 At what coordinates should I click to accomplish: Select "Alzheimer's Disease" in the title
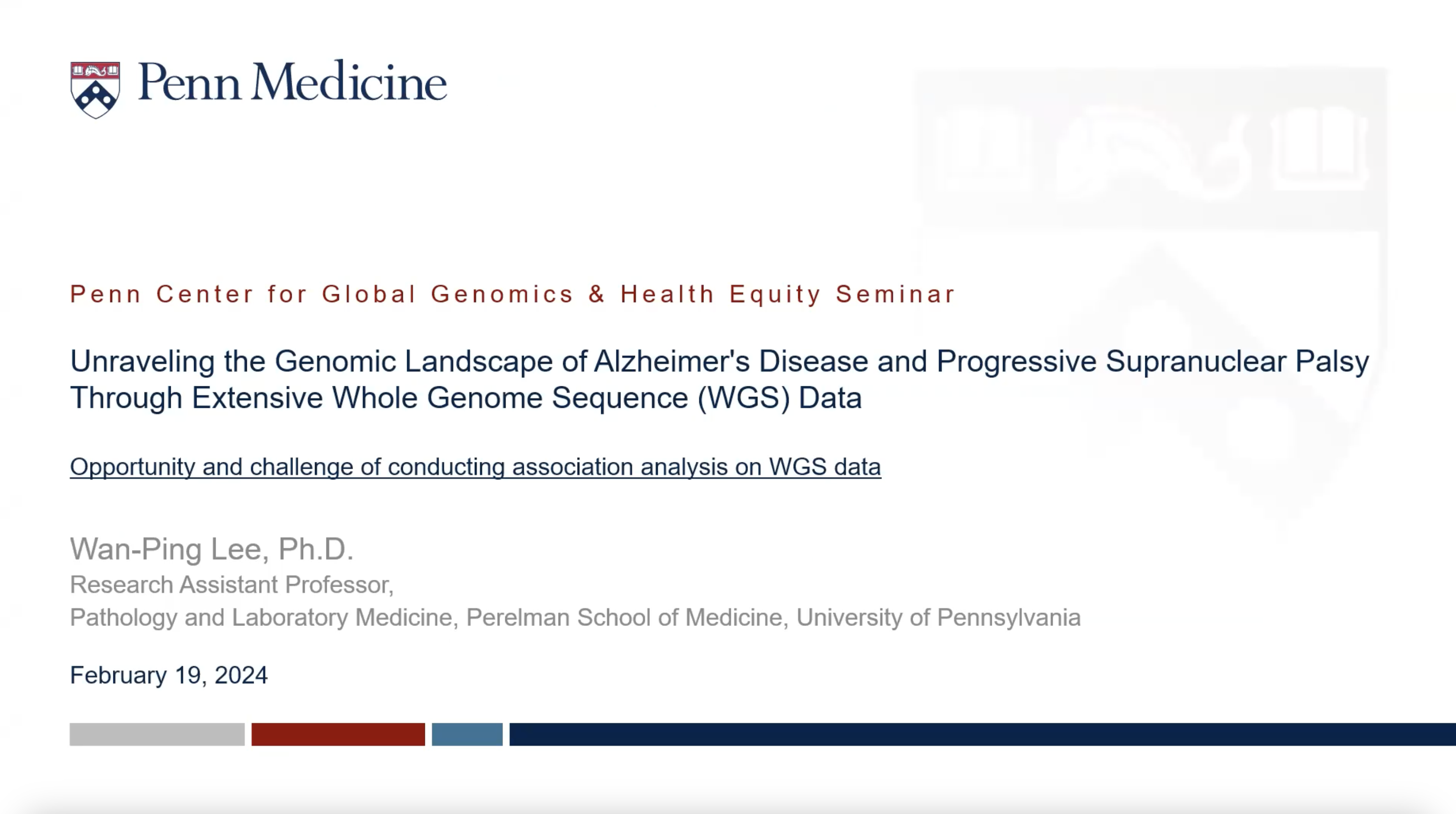click(x=731, y=361)
